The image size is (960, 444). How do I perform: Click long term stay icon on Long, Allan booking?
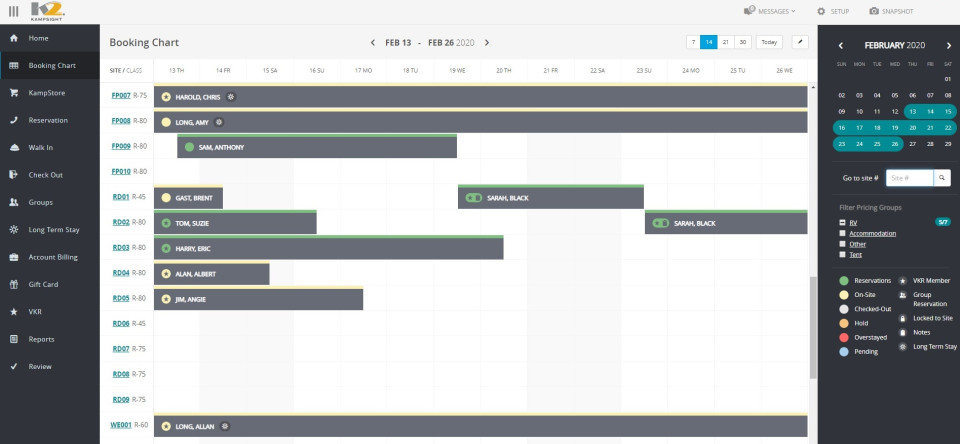[x=225, y=426]
